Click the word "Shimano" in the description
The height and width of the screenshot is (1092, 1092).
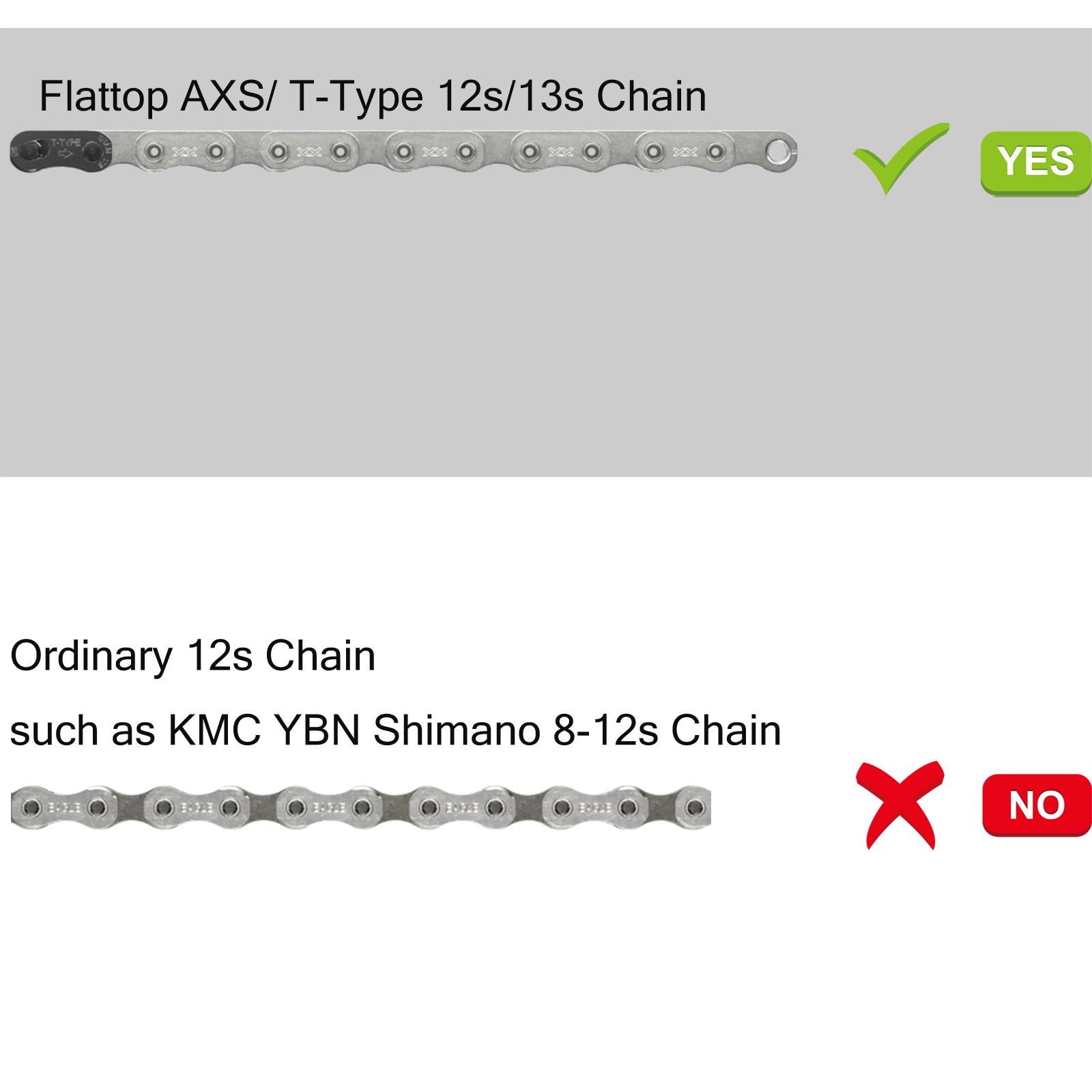coord(457,730)
